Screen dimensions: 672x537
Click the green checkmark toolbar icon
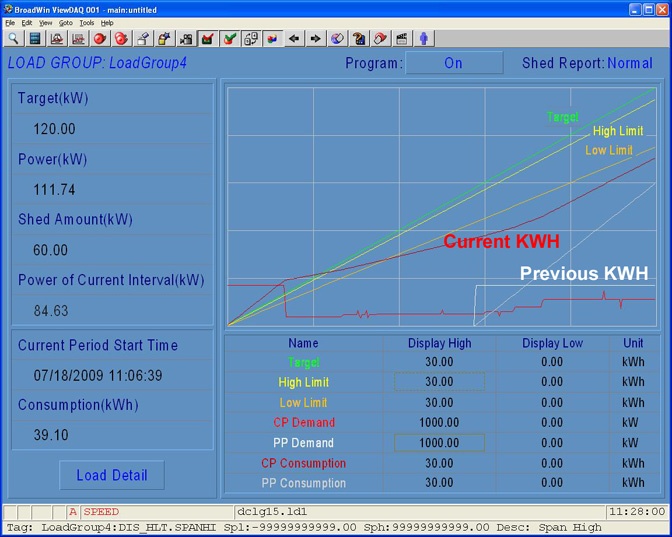click(229, 39)
